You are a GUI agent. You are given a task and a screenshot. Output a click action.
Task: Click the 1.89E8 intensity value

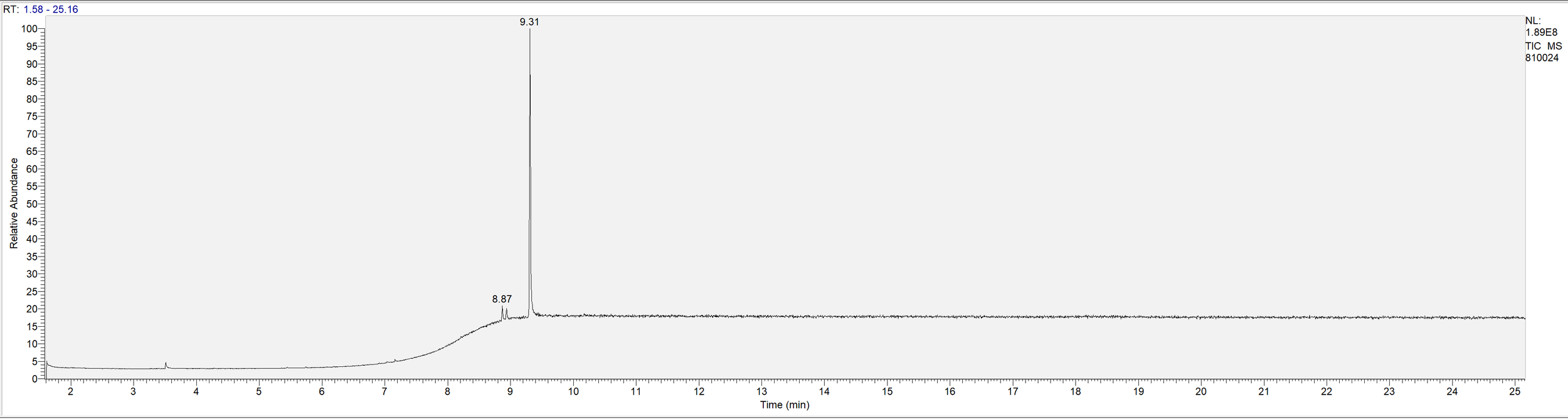click(x=1541, y=33)
